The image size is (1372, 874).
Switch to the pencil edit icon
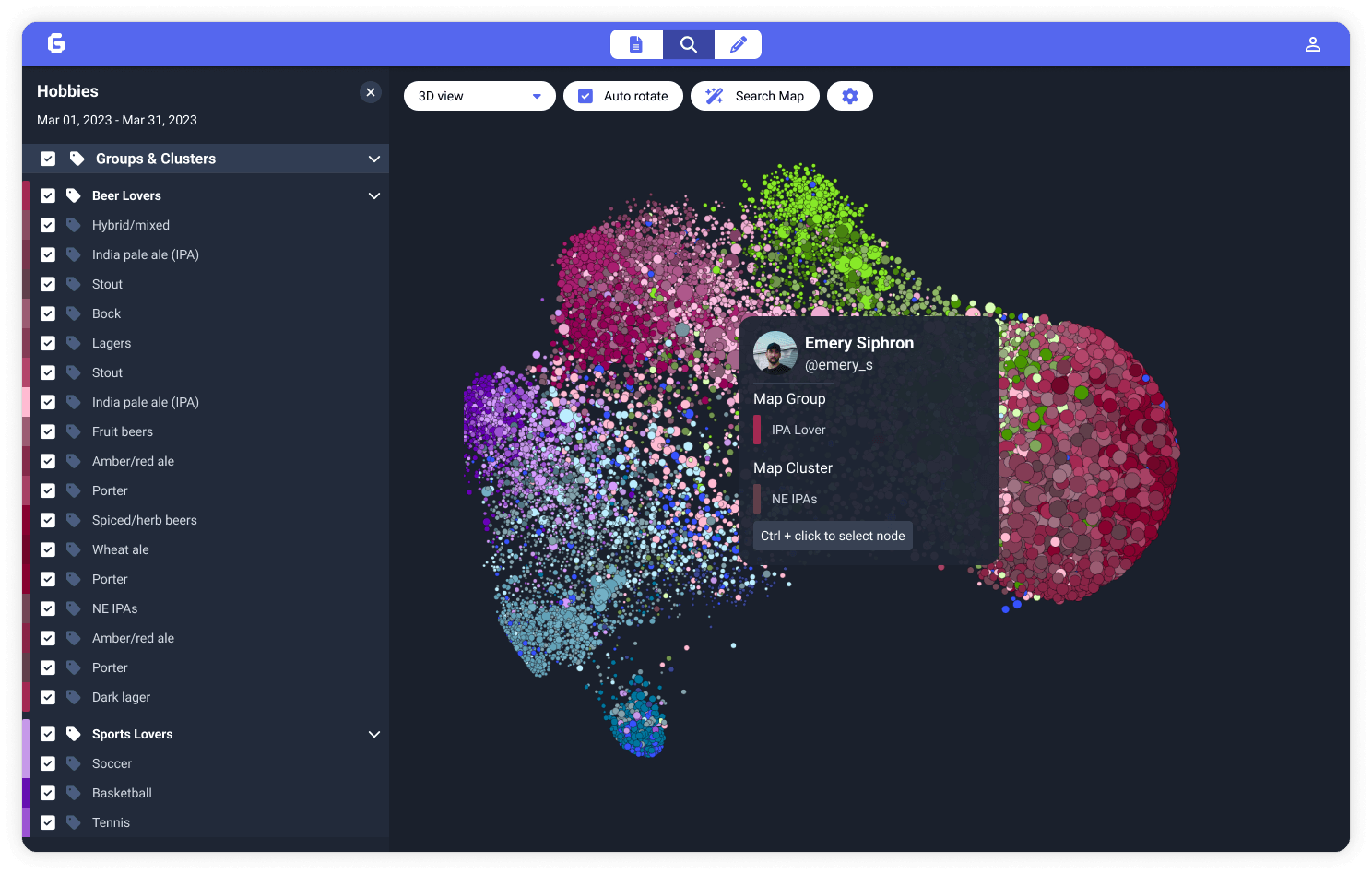[x=738, y=44]
